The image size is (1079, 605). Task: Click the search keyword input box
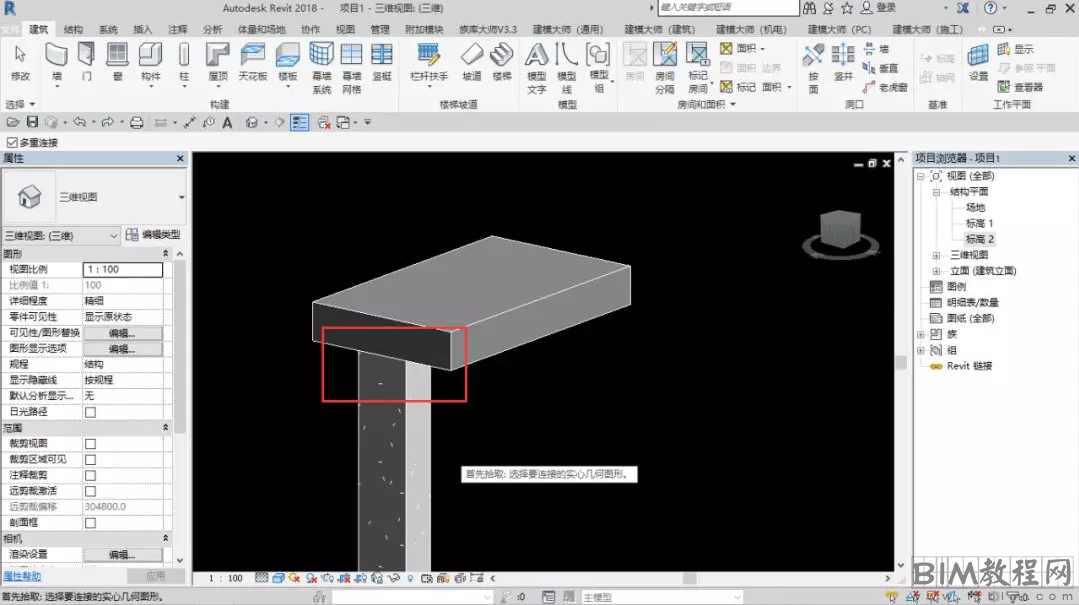point(728,8)
